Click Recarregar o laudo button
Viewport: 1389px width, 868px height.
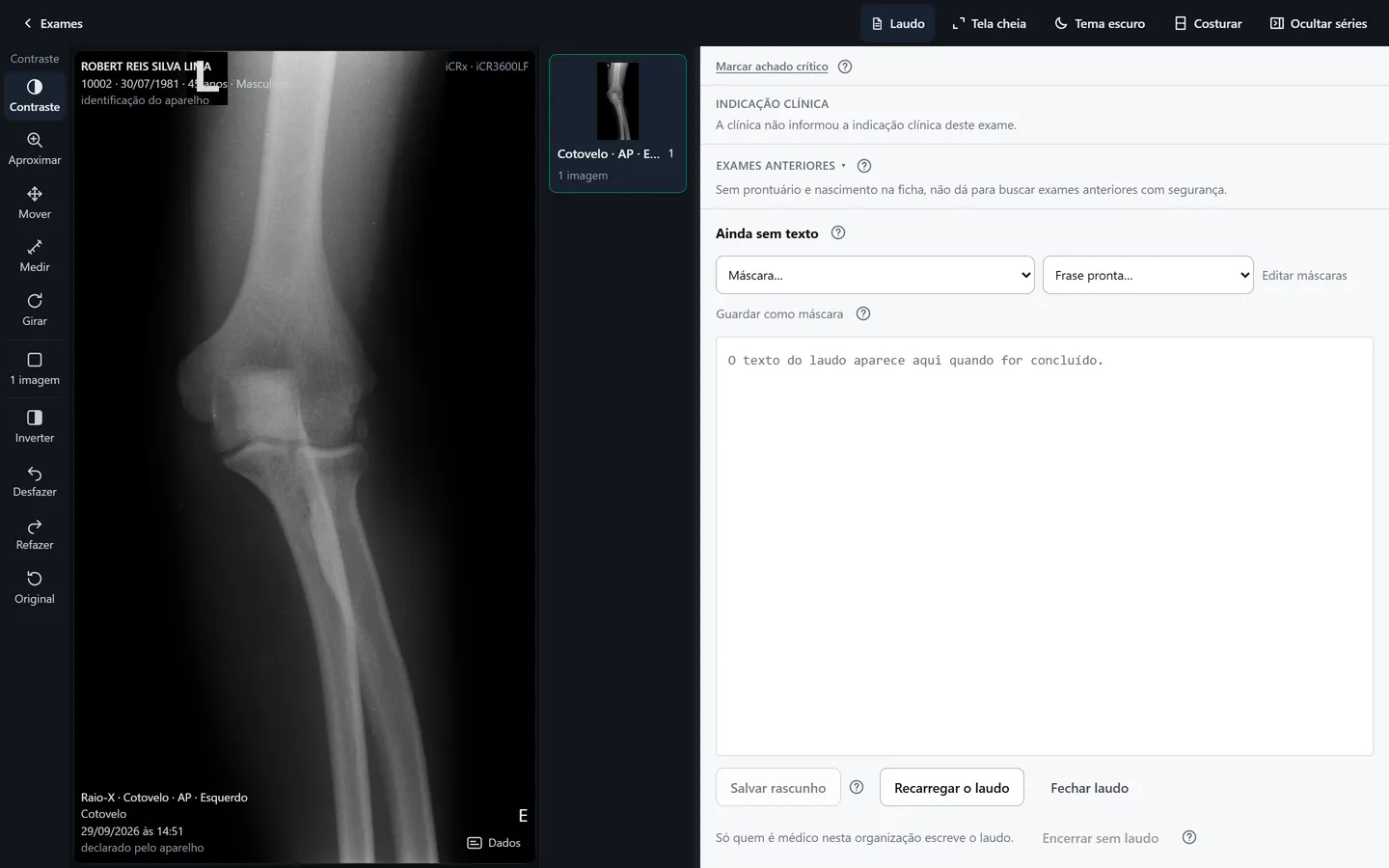pyautogui.click(x=951, y=788)
